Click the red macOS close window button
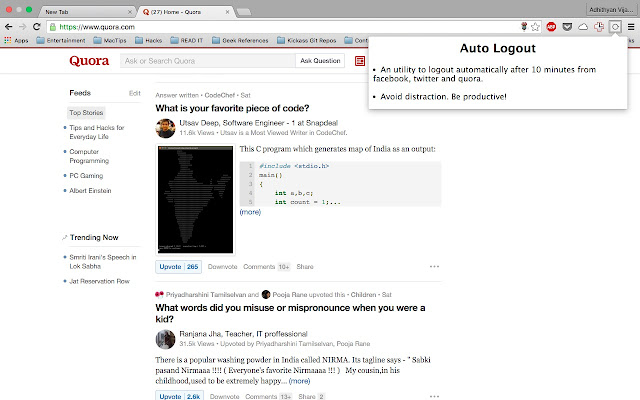640x400 pixels. pos(9,9)
